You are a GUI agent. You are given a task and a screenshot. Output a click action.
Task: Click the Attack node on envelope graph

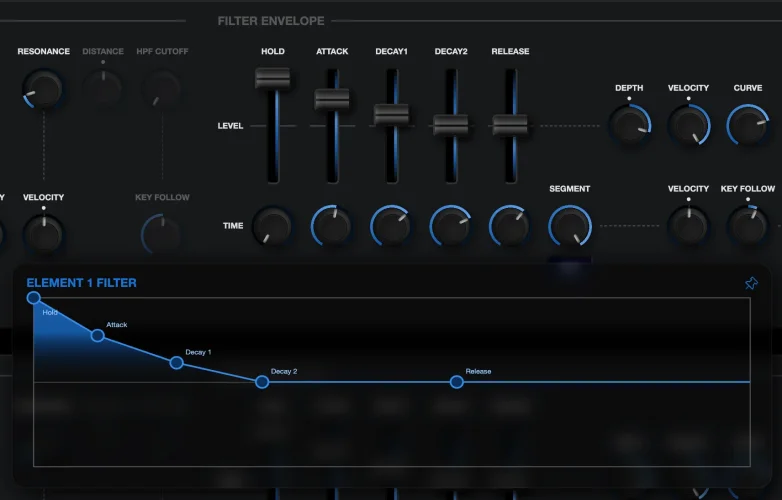coord(98,336)
